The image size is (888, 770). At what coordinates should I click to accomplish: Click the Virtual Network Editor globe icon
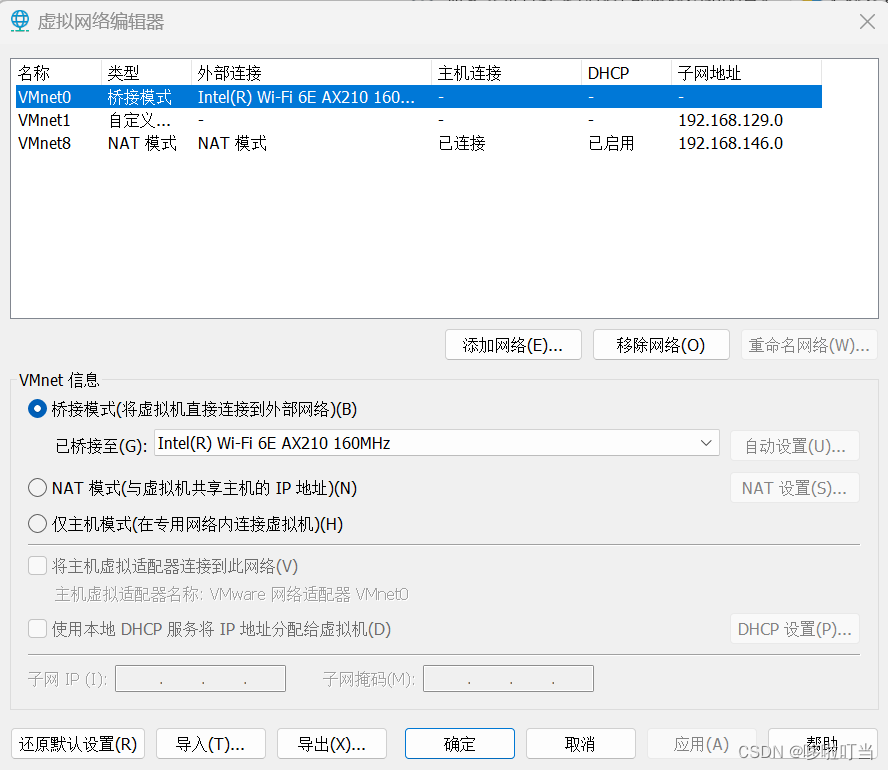(x=20, y=22)
